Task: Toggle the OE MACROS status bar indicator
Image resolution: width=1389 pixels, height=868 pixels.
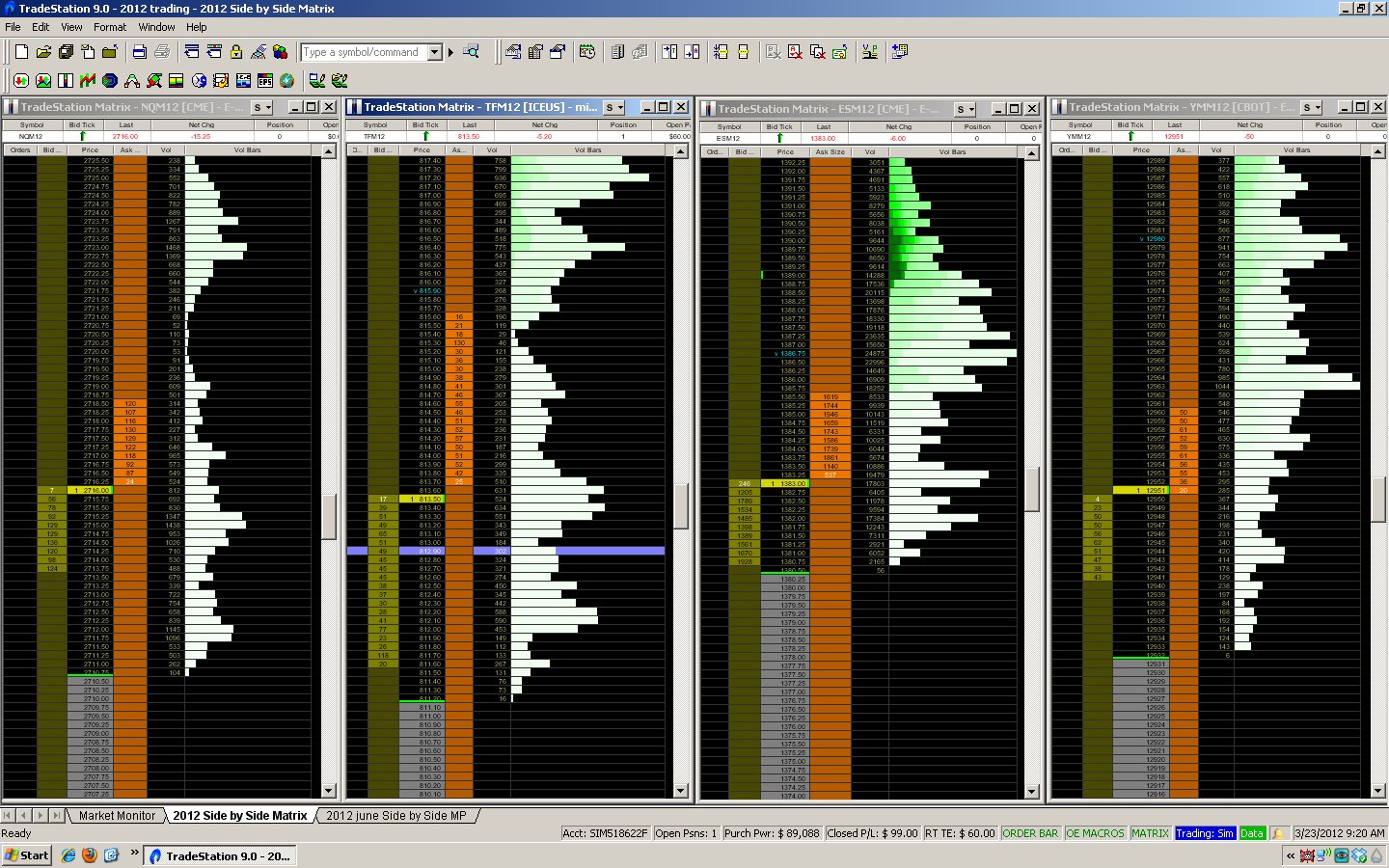Action: pyautogui.click(x=1095, y=833)
